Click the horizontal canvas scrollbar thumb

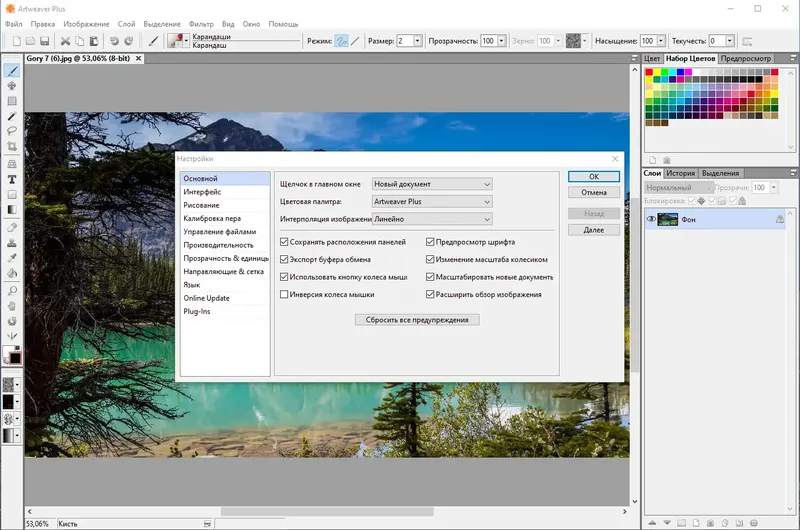click(x=327, y=511)
